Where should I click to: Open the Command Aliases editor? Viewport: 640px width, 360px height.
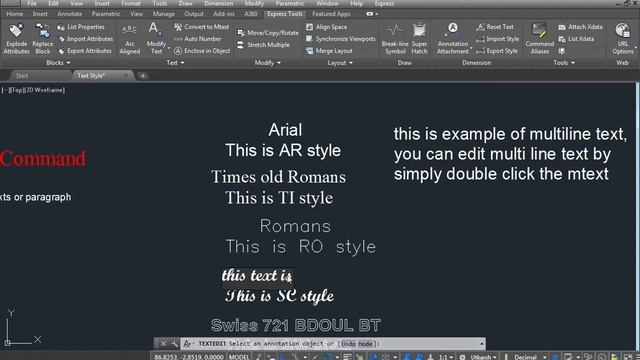(539, 39)
